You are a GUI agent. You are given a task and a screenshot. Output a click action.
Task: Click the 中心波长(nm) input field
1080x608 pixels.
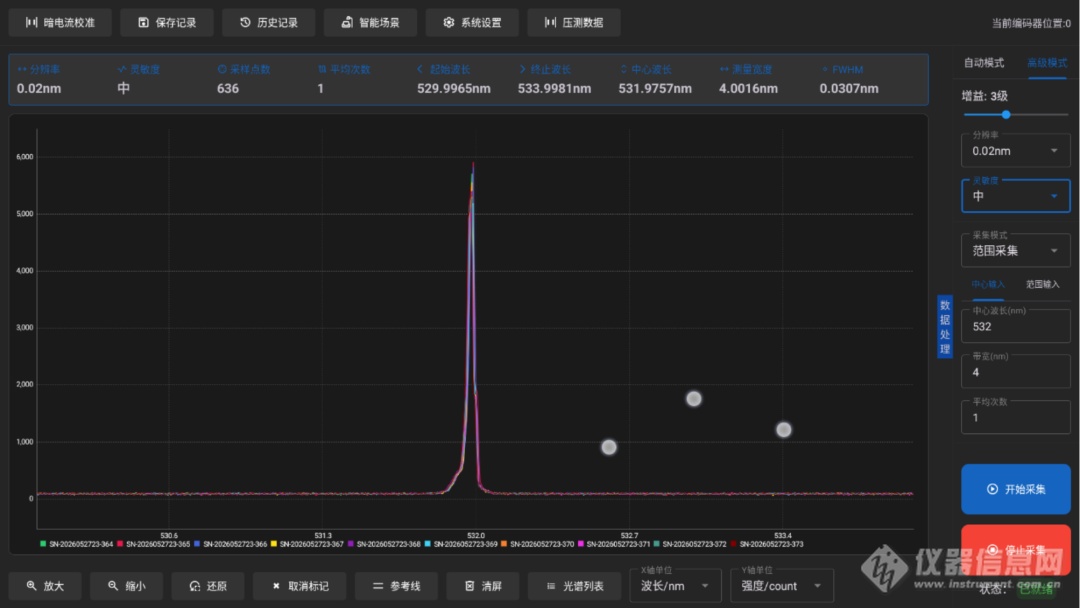click(x=1016, y=326)
